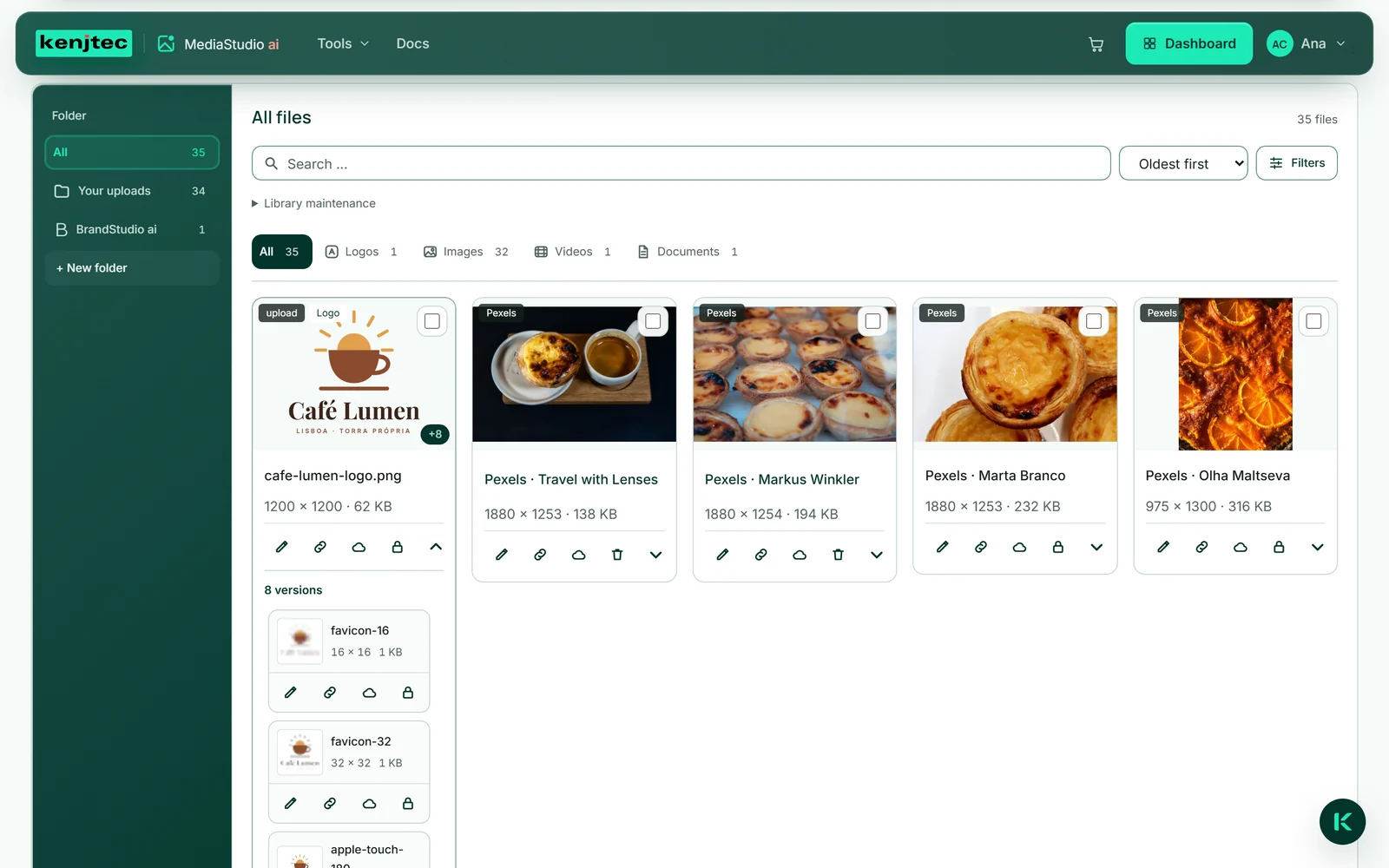The height and width of the screenshot is (868, 1389).
Task: Delete the Travel with Lenses image
Action: click(x=617, y=555)
